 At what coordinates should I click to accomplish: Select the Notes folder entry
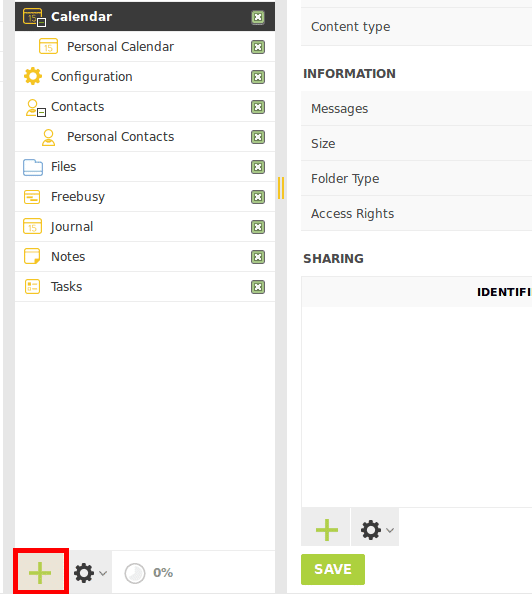click(145, 257)
